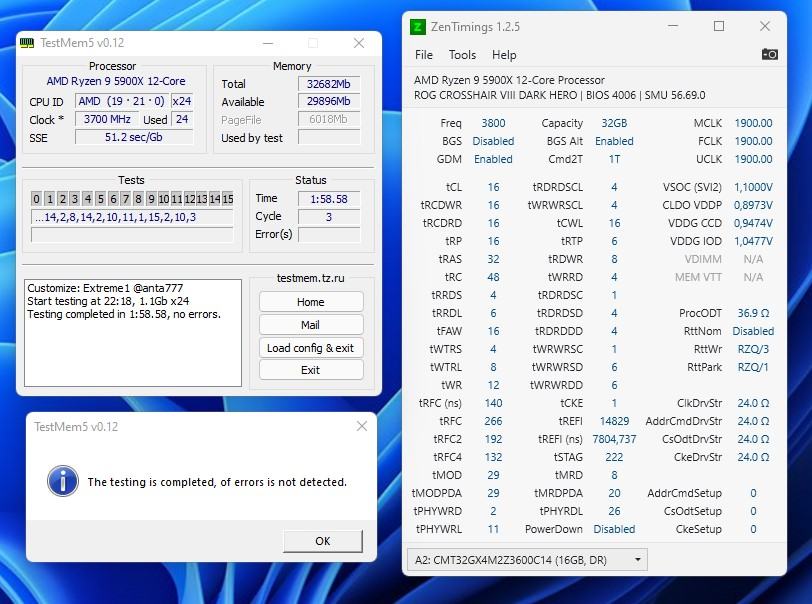This screenshot has height=604, width=812.
Task: Click the testmem.tz.ru label
Action: pyautogui.click(x=310, y=278)
